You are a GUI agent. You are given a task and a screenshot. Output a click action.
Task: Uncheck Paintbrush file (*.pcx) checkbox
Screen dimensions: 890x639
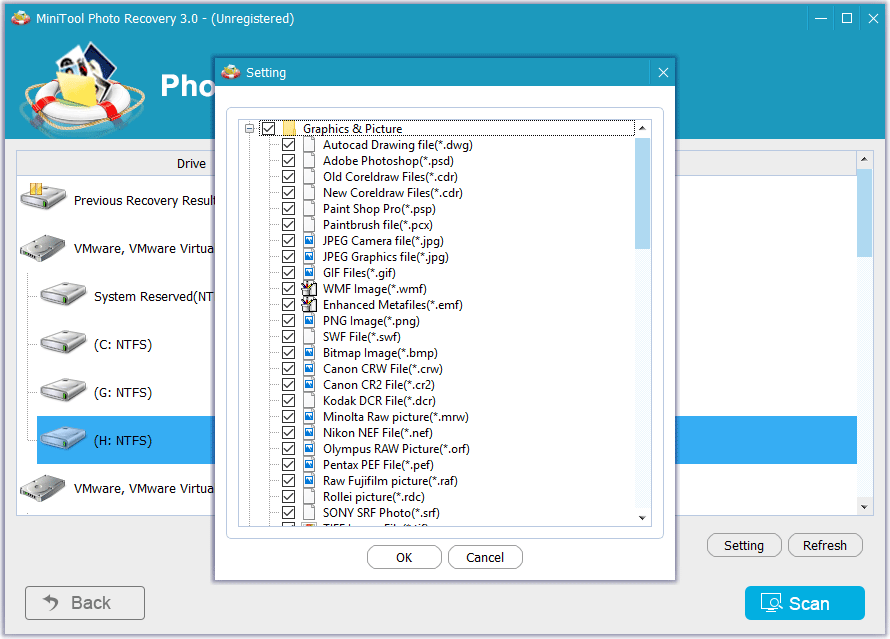click(x=288, y=225)
